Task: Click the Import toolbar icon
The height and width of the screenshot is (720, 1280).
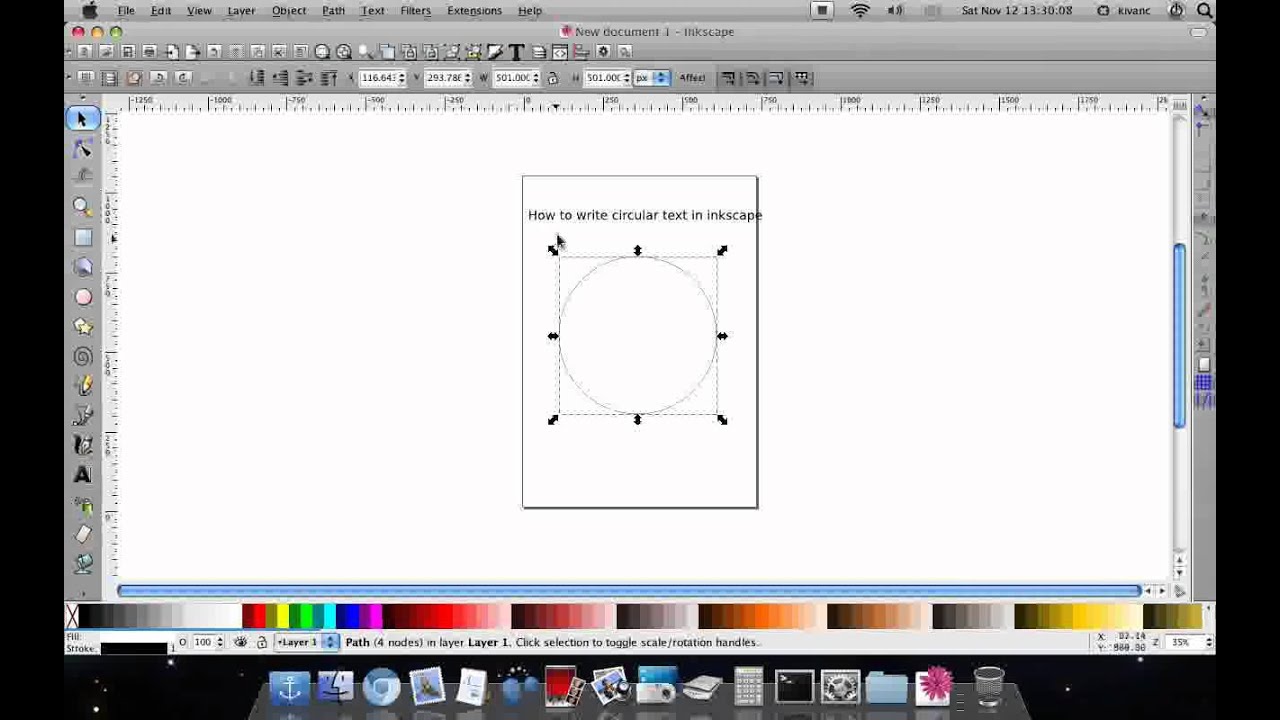Action: [x=172, y=52]
